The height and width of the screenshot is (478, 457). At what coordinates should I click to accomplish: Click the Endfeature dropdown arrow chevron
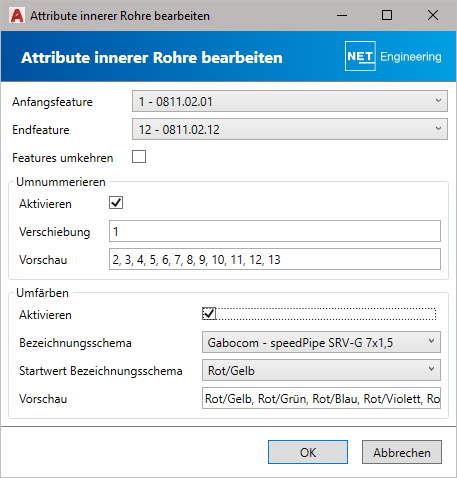pyautogui.click(x=438, y=128)
